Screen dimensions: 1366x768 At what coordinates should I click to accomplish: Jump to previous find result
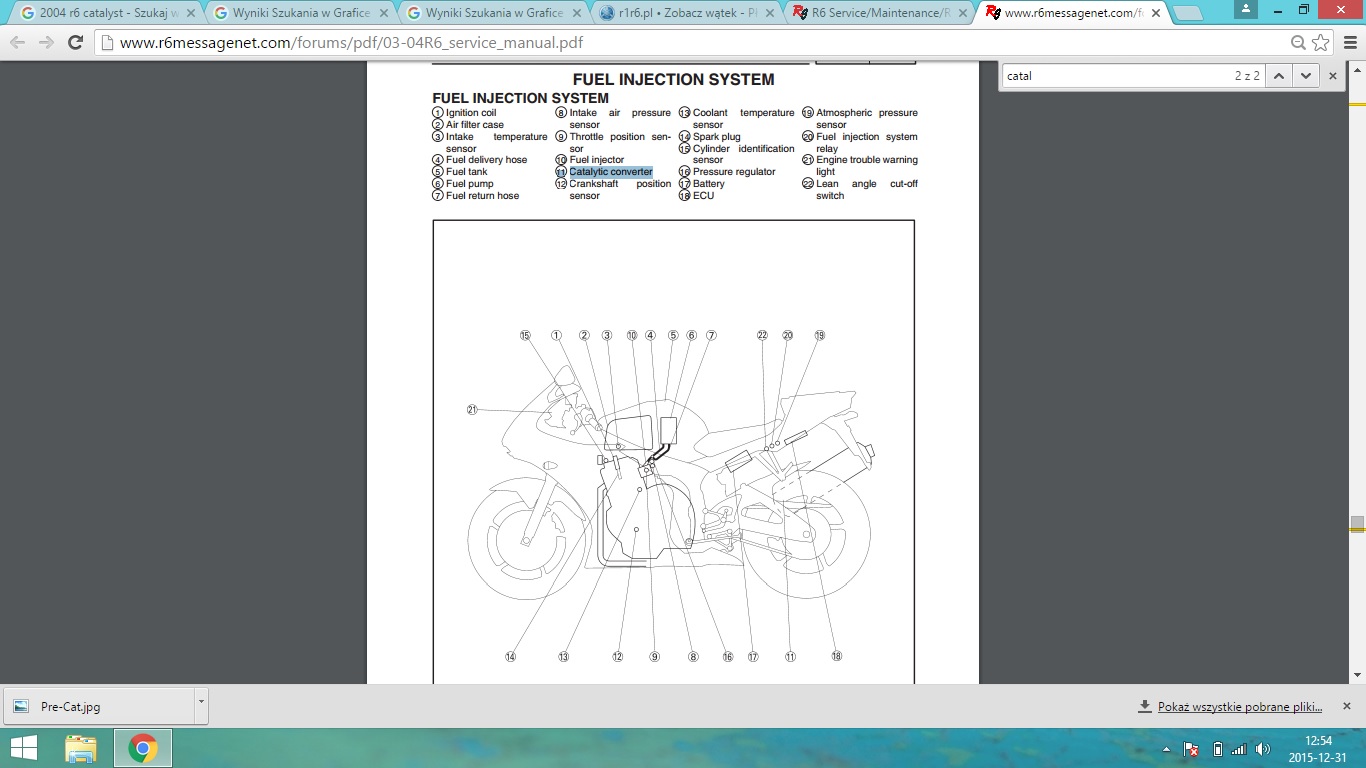[1279, 76]
